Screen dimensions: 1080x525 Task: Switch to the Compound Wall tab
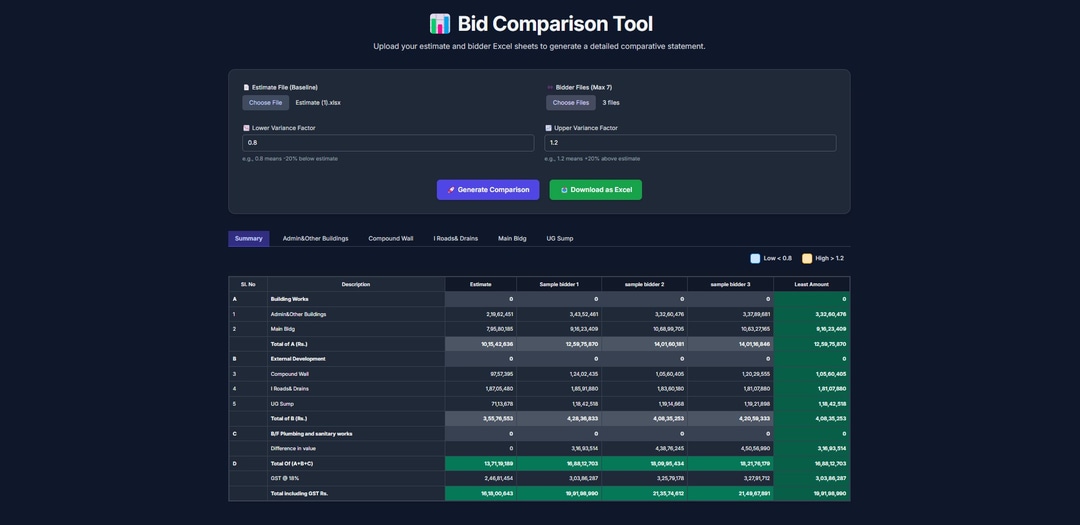(x=391, y=238)
